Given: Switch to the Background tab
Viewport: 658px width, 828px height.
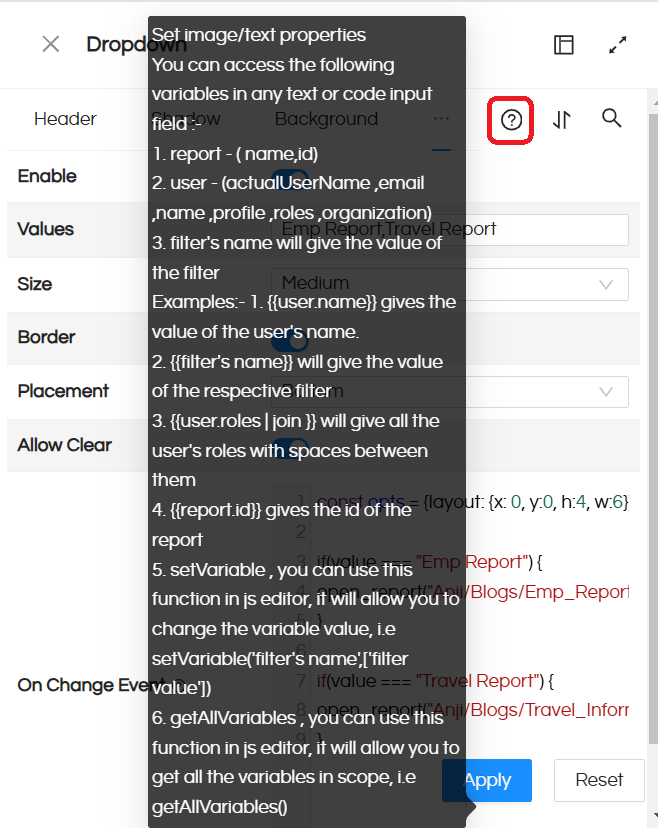Looking at the screenshot, I should tap(326, 119).
